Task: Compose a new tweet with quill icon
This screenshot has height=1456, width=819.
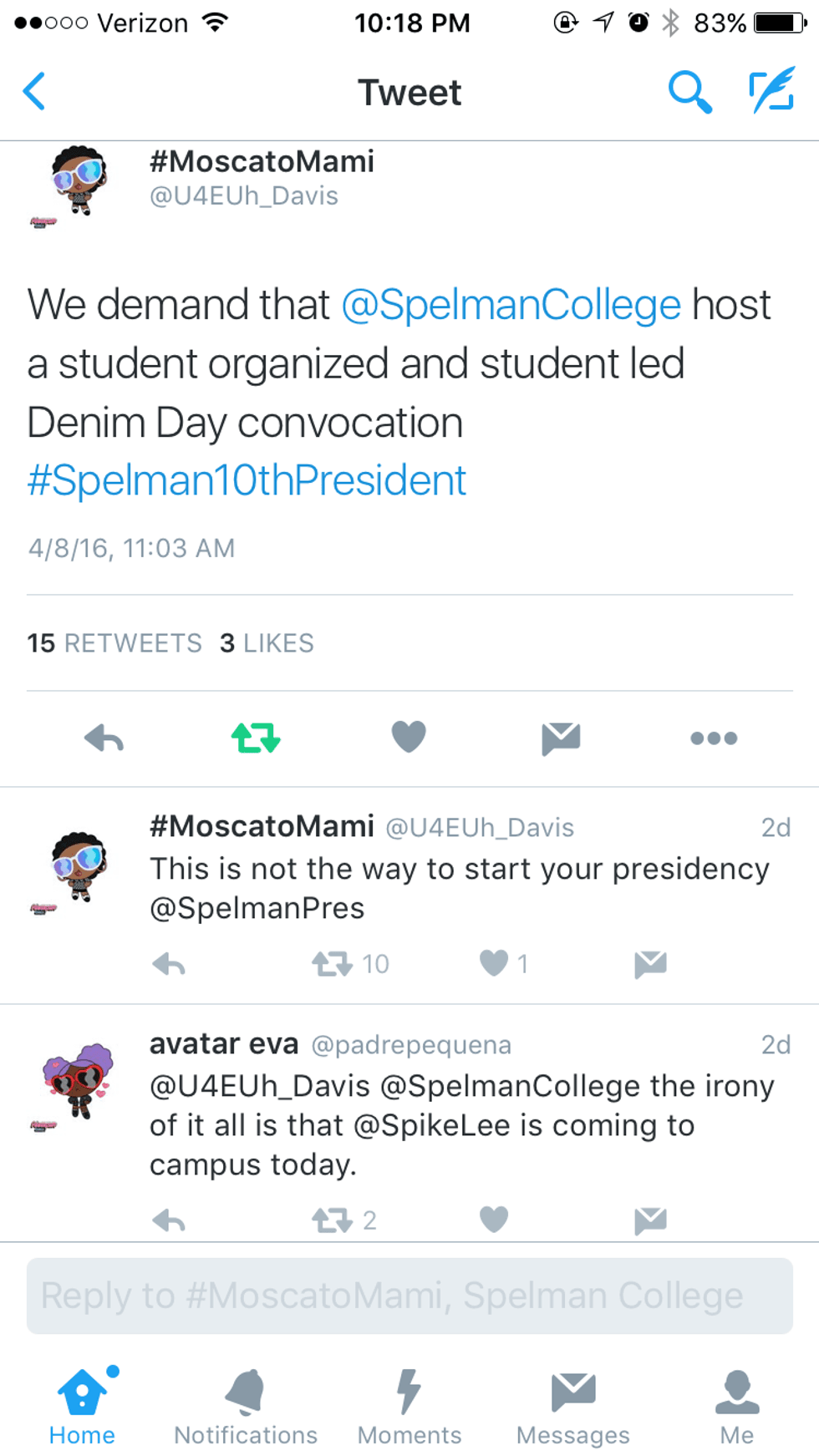Action: [x=771, y=91]
